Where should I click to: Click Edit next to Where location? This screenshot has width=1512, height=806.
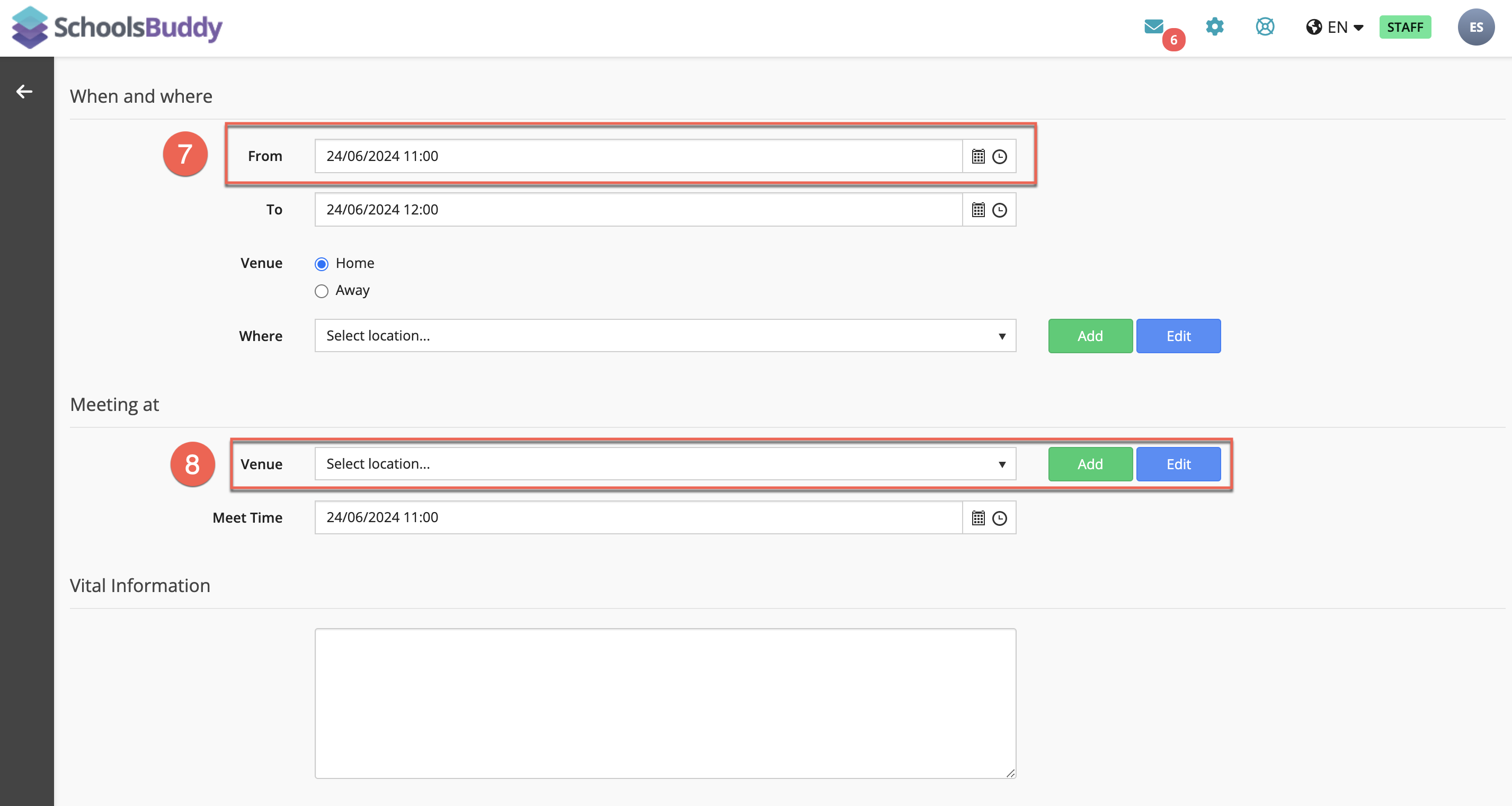click(x=1178, y=336)
